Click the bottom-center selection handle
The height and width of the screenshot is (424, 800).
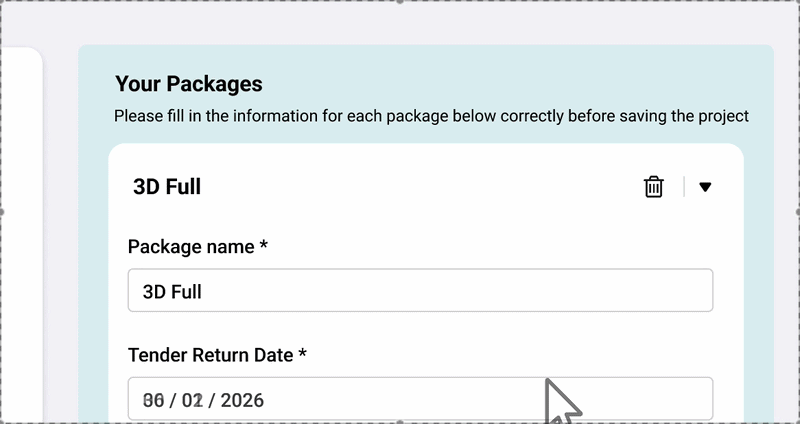click(x=400, y=421)
